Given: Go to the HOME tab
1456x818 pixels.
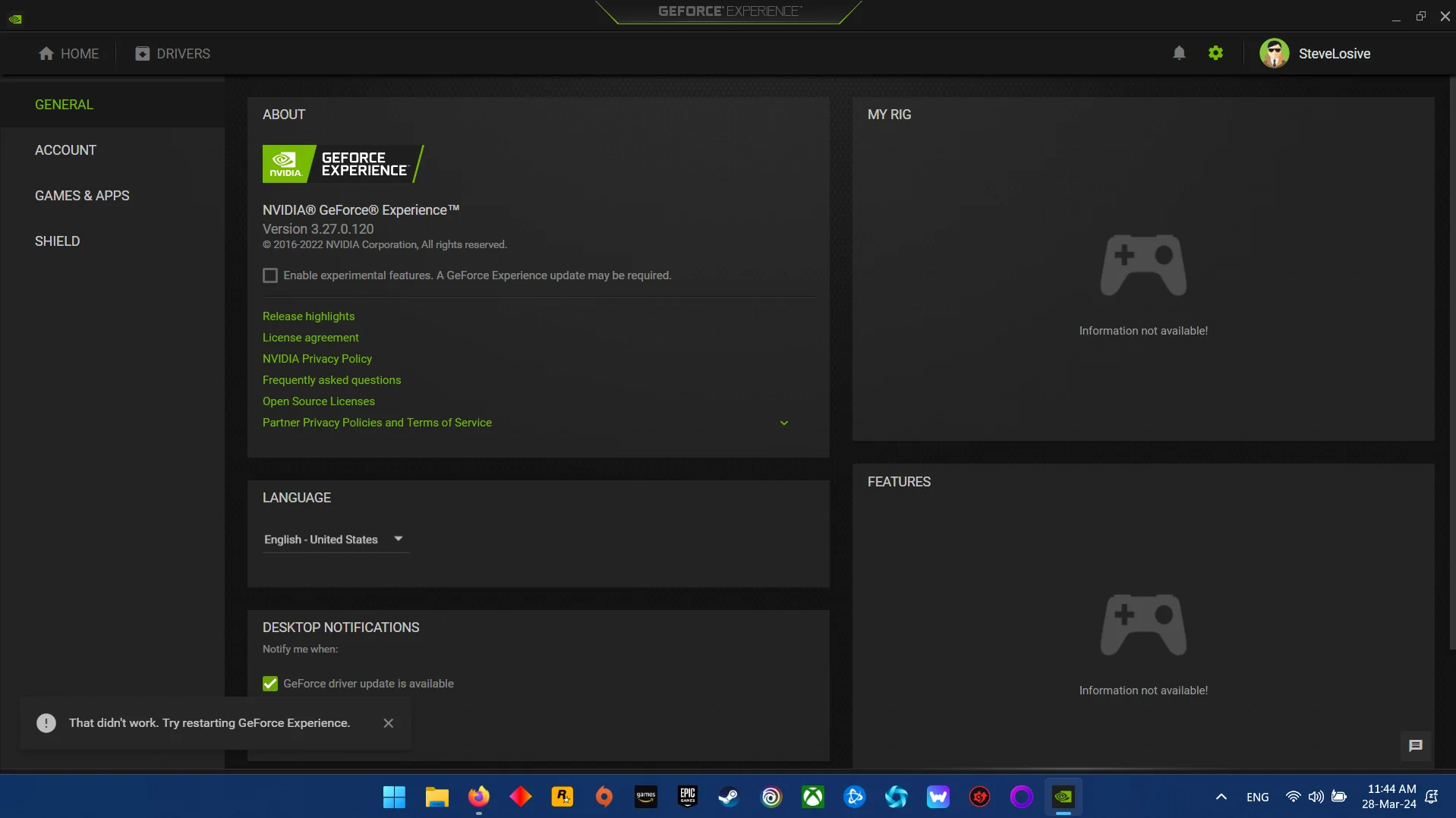Looking at the screenshot, I should pos(69,53).
